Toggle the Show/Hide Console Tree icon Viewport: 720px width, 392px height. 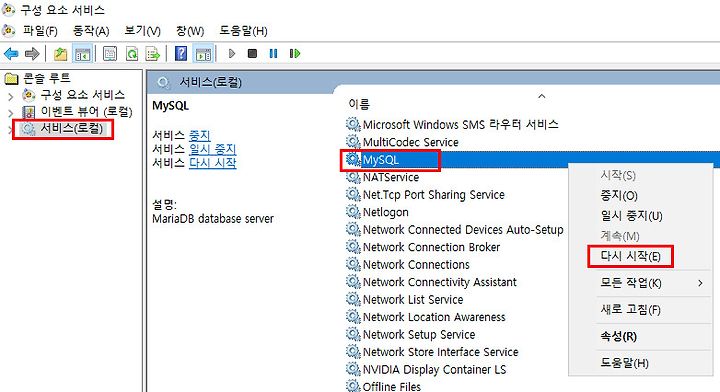coord(83,54)
